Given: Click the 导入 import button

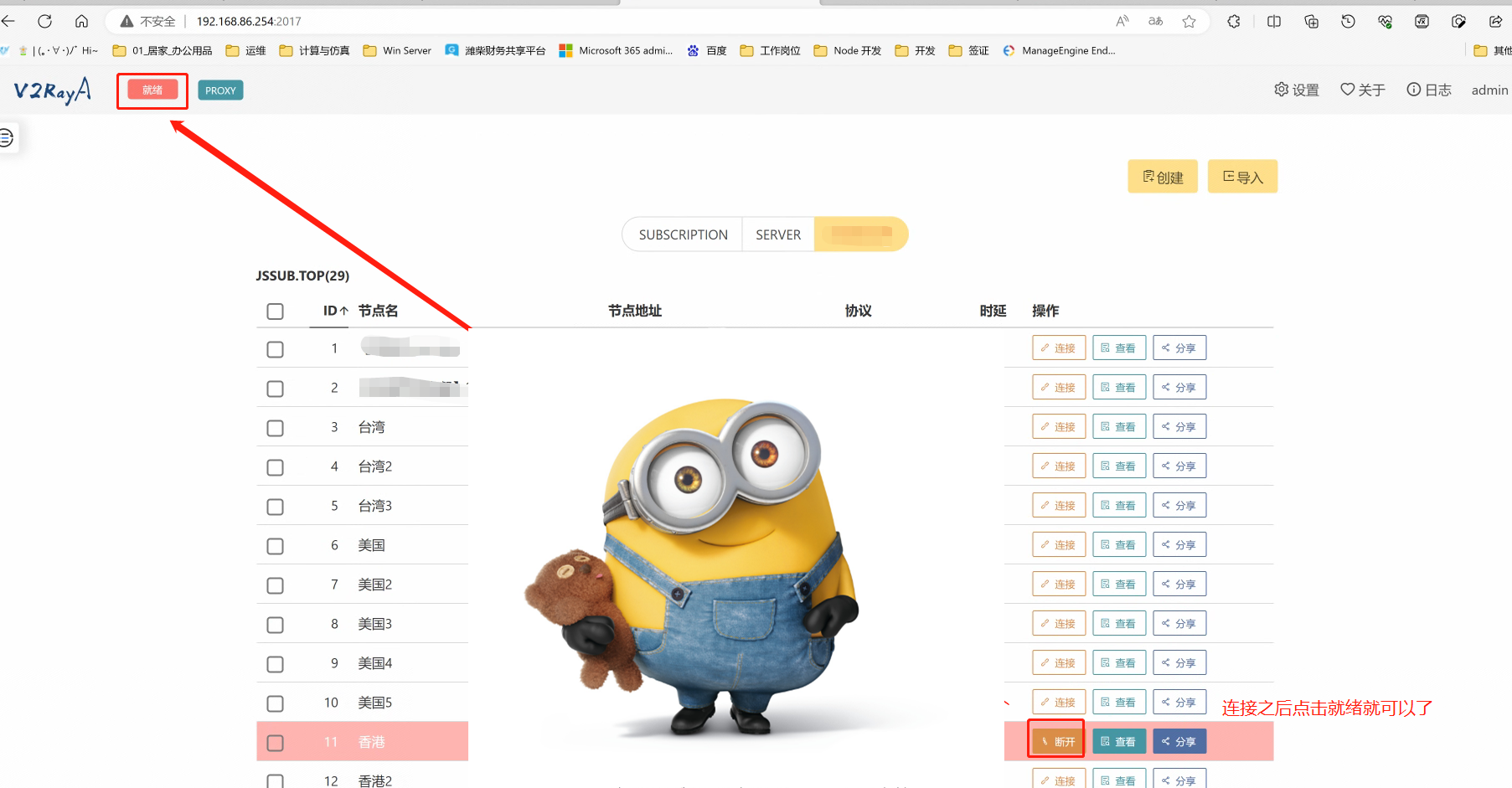Looking at the screenshot, I should tap(1242, 177).
